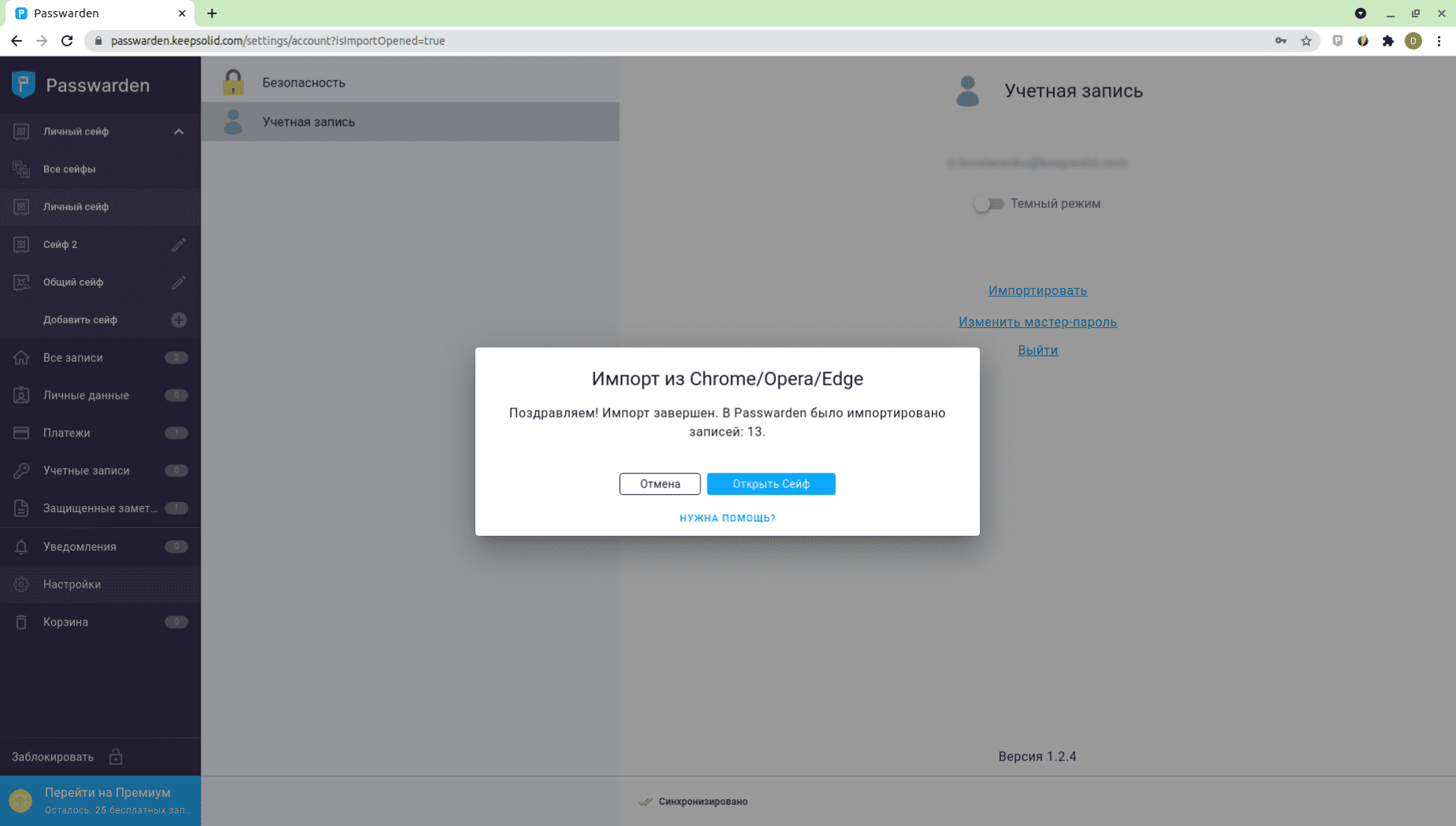Open the browser extensions puzzle icon
This screenshot has height=826, width=1456.
tap(1388, 41)
